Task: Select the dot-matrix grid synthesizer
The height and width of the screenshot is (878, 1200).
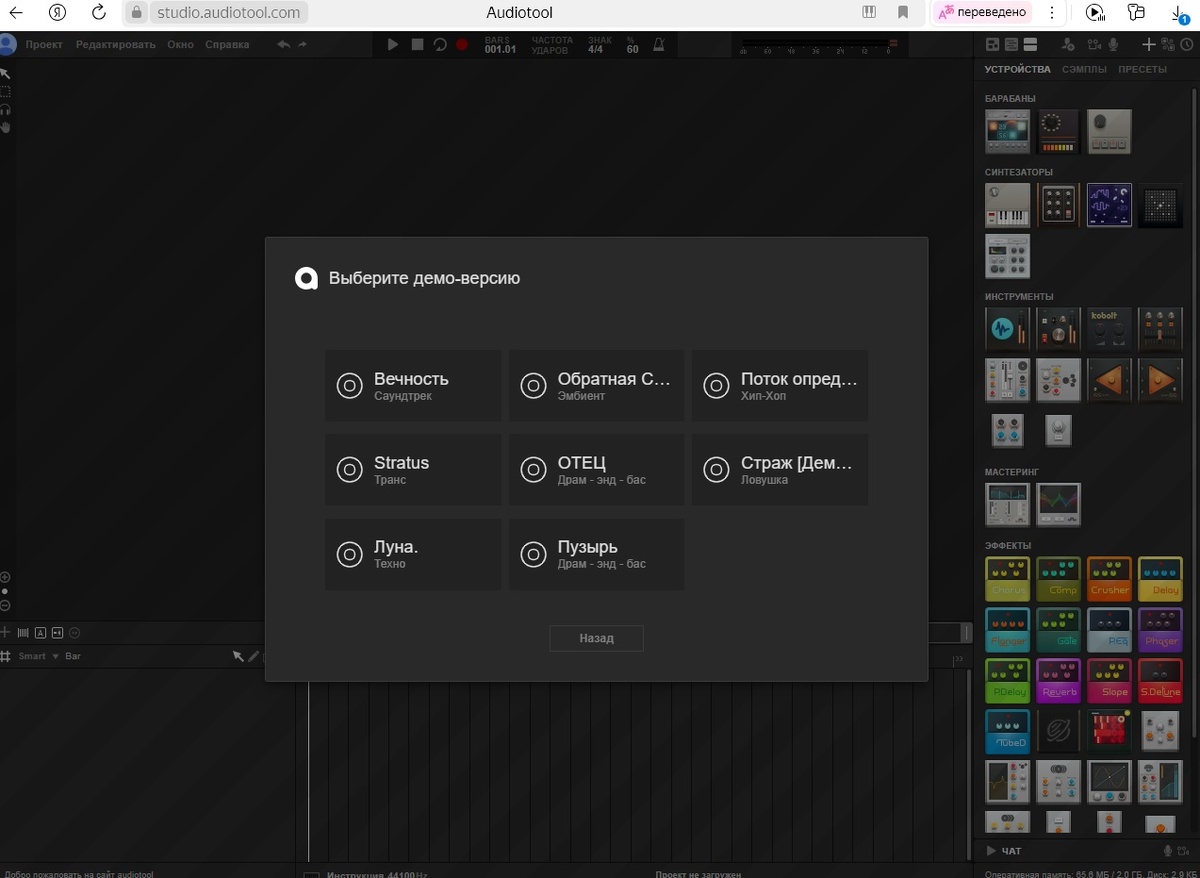Action: (x=1160, y=205)
